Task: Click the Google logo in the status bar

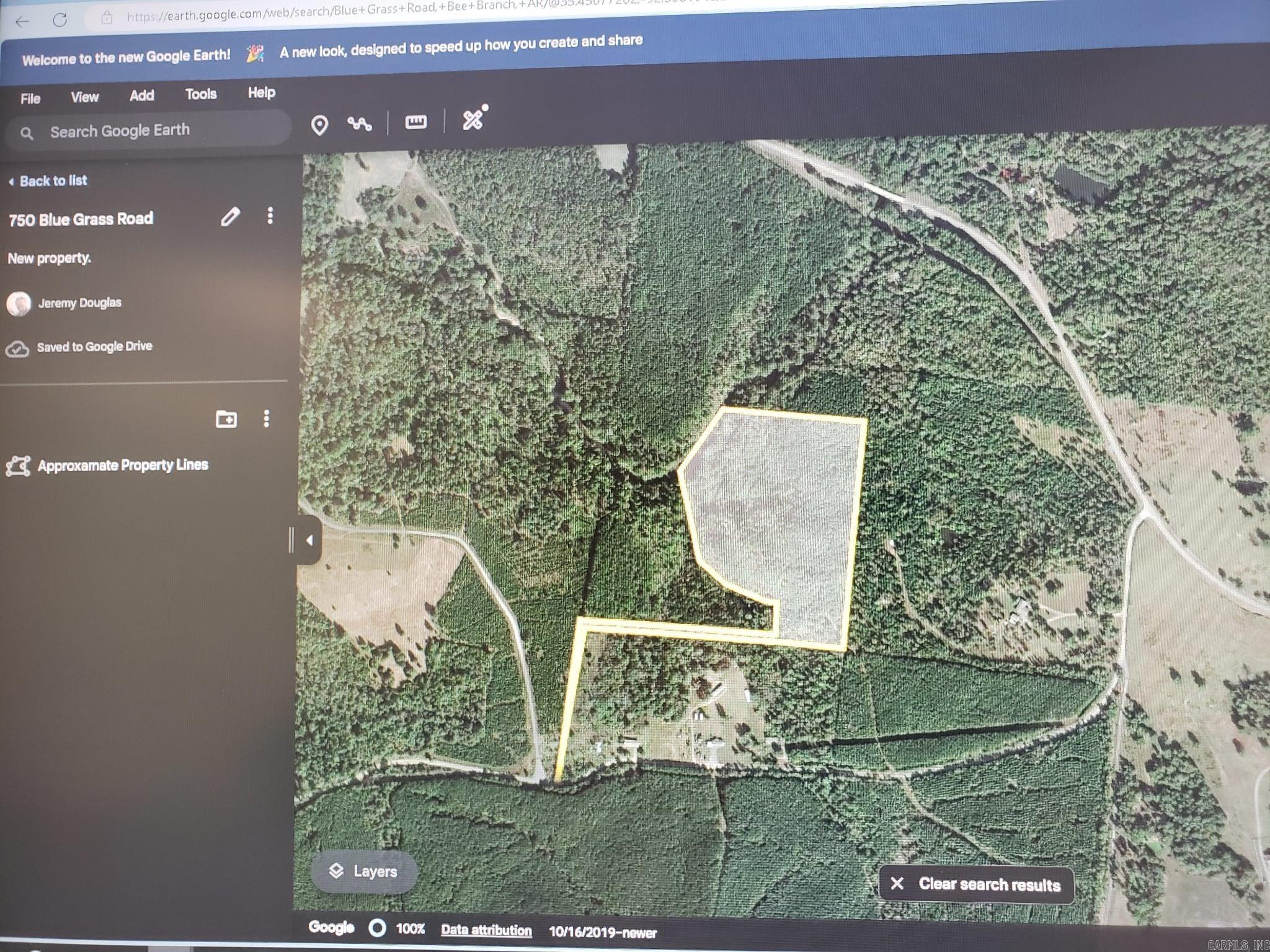Action: [332, 927]
